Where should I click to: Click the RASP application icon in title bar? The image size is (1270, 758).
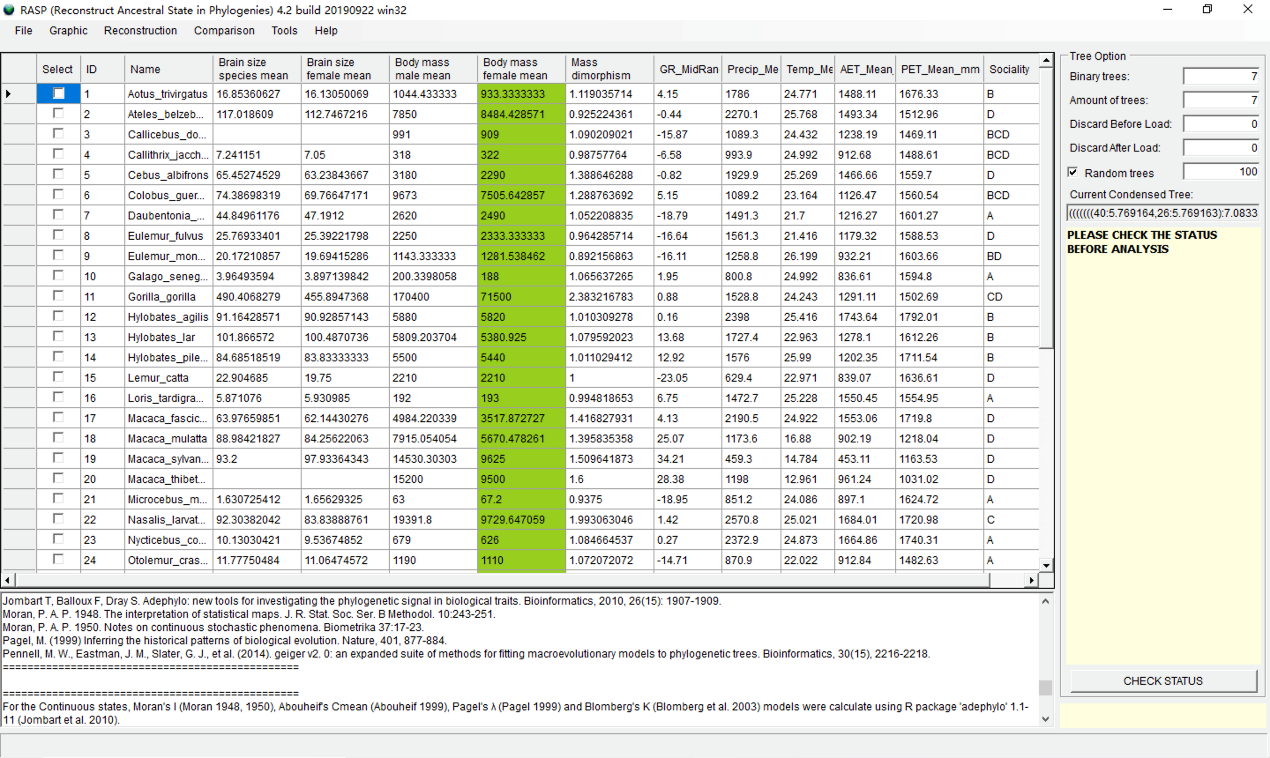coord(9,9)
